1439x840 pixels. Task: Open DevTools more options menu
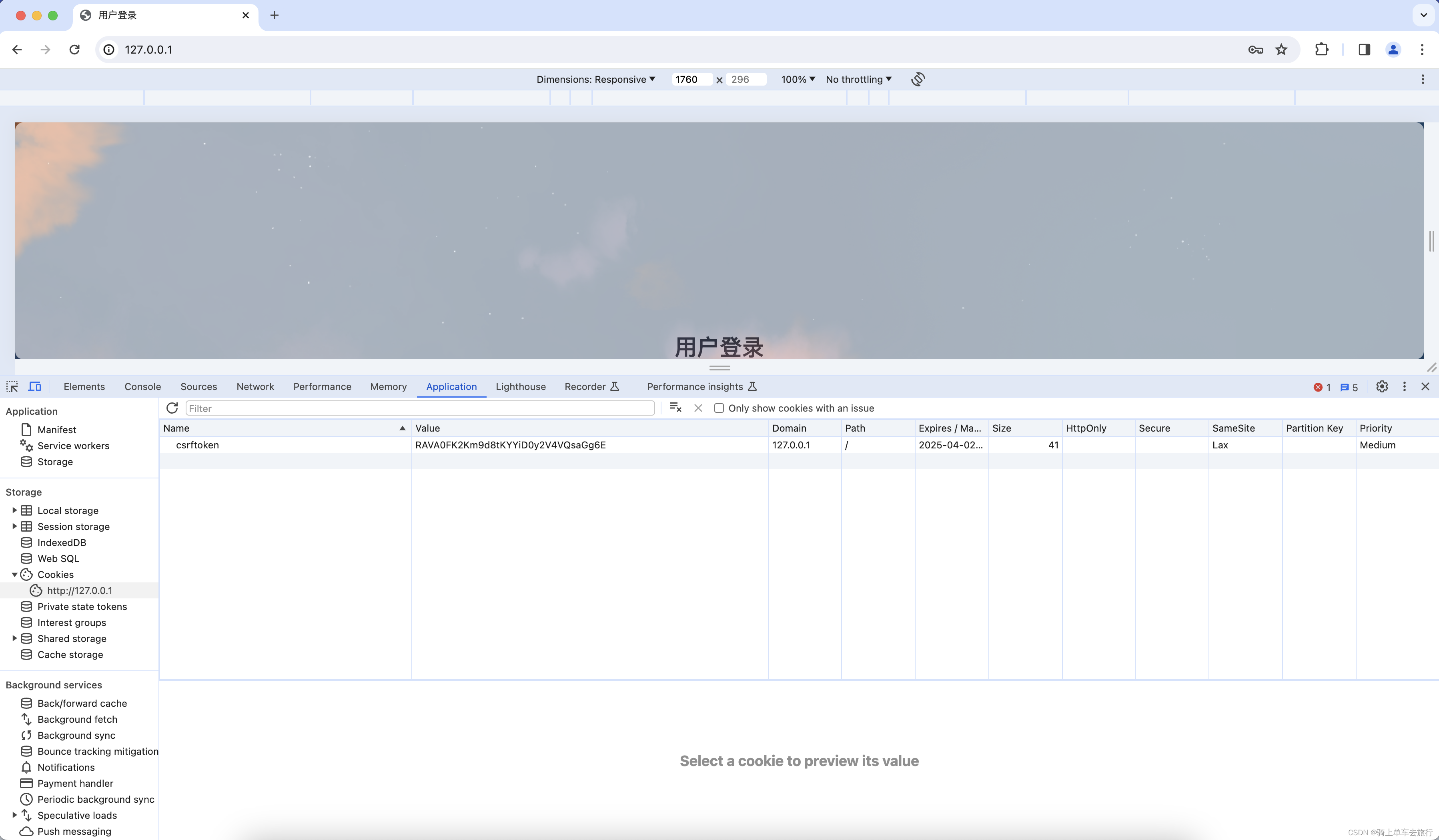(1405, 386)
